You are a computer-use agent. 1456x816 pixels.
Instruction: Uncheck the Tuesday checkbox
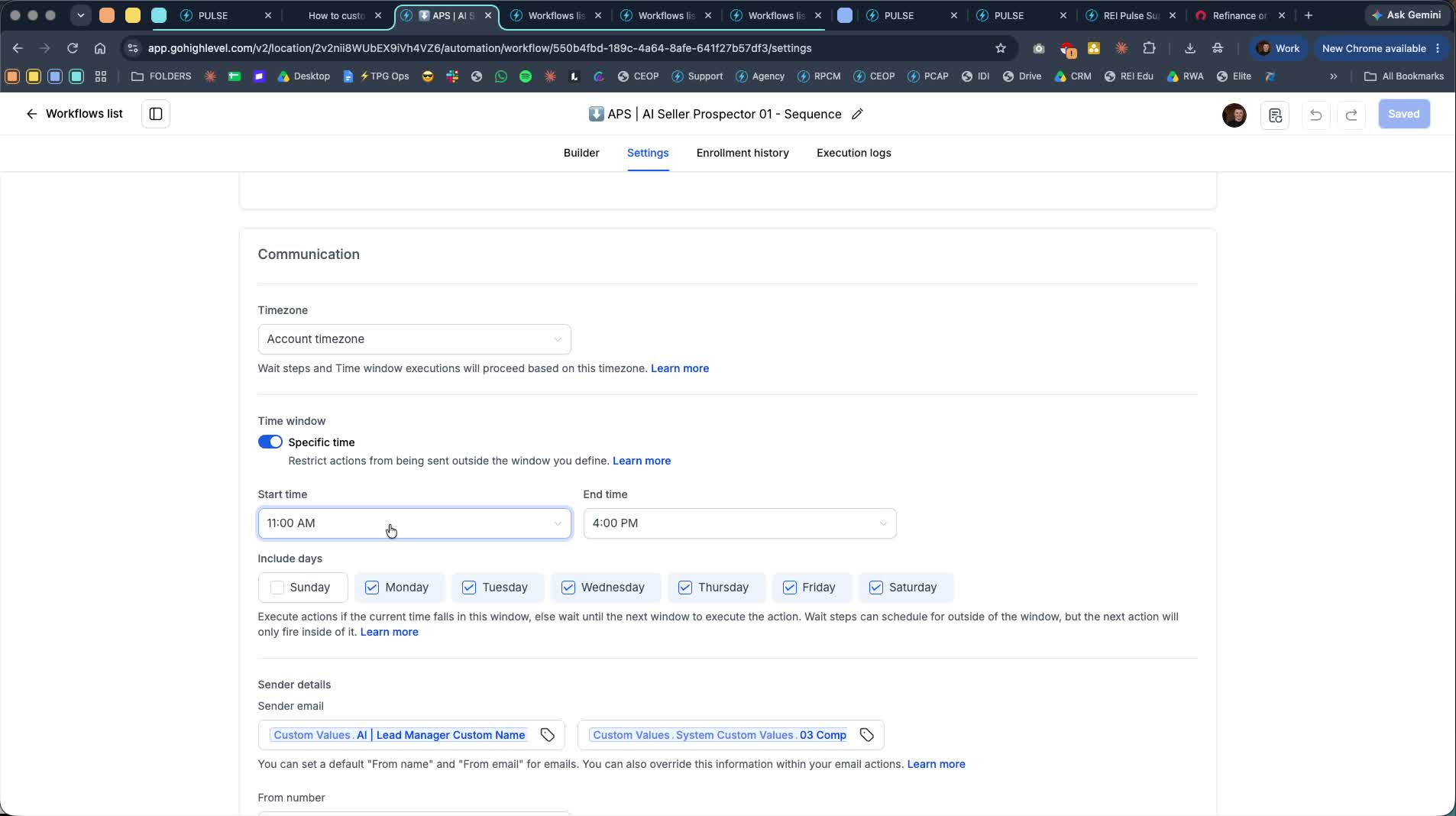pos(469,588)
